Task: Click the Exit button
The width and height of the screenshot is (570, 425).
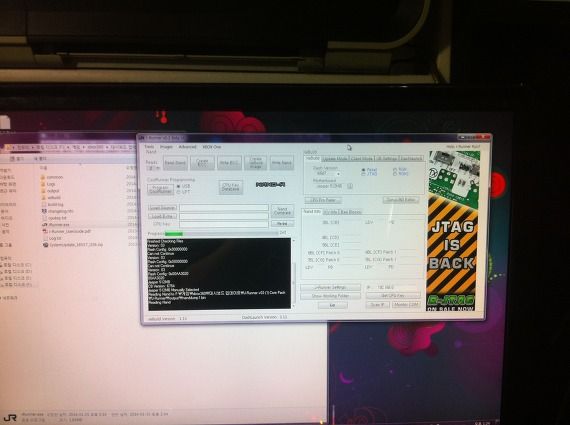Action: coord(333,305)
